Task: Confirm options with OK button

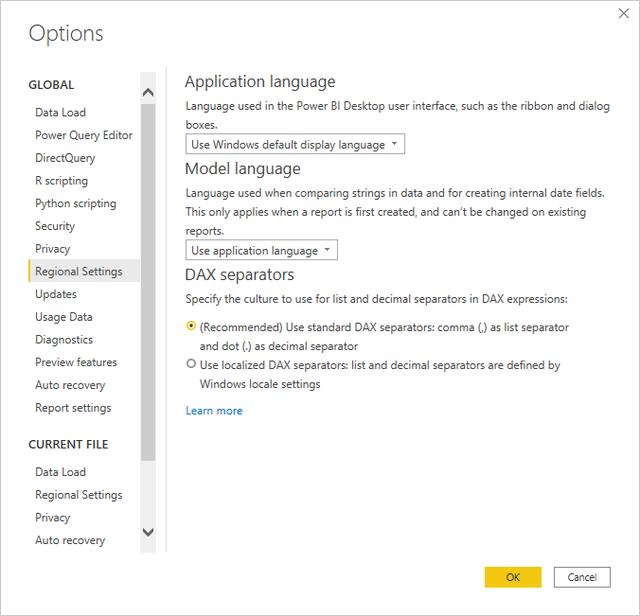Action: [x=513, y=577]
